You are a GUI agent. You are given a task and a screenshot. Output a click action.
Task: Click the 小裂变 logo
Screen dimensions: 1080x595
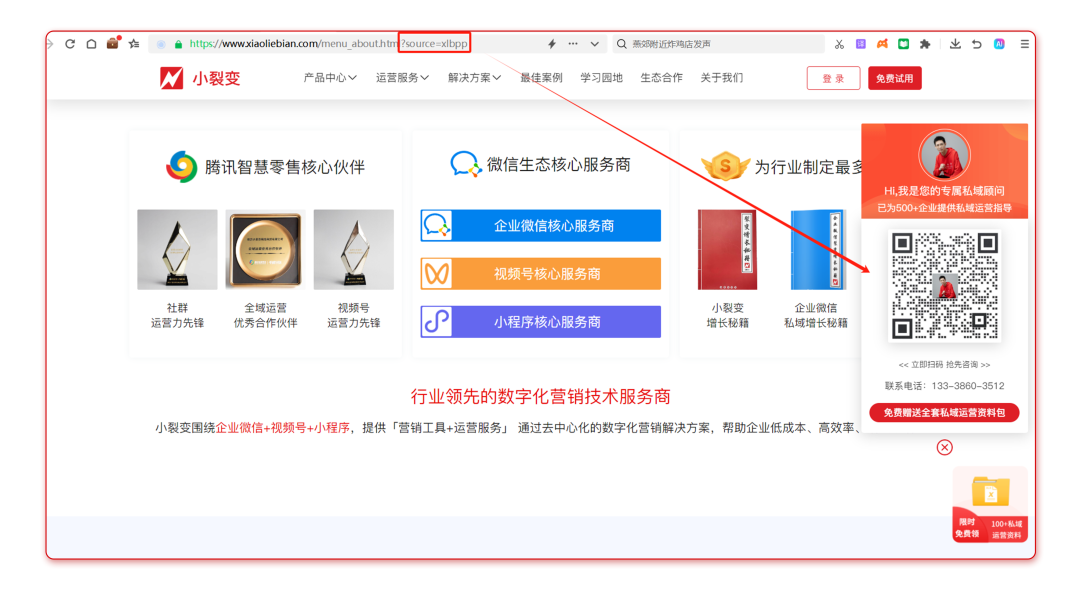[200, 78]
